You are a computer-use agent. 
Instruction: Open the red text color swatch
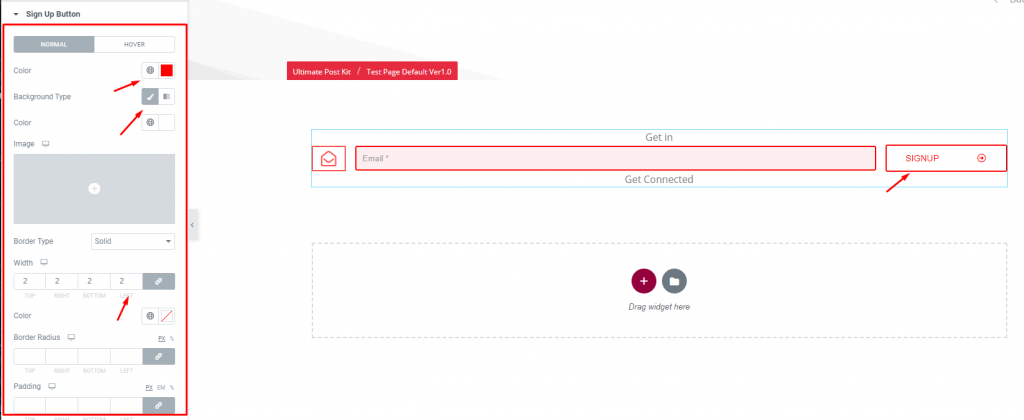[x=167, y=70]
